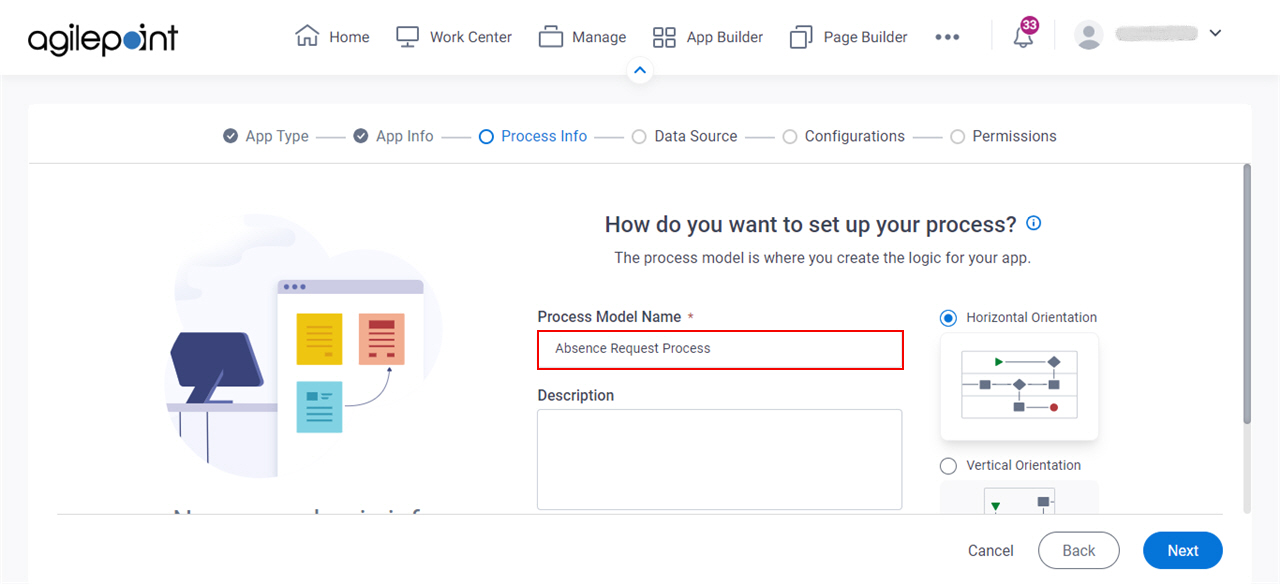Image resolution: width=1280 pixels, height=584 pixels.
Task: Click the info icon beside the heading
Action: pyautogui.click(x=1034, y=223)
